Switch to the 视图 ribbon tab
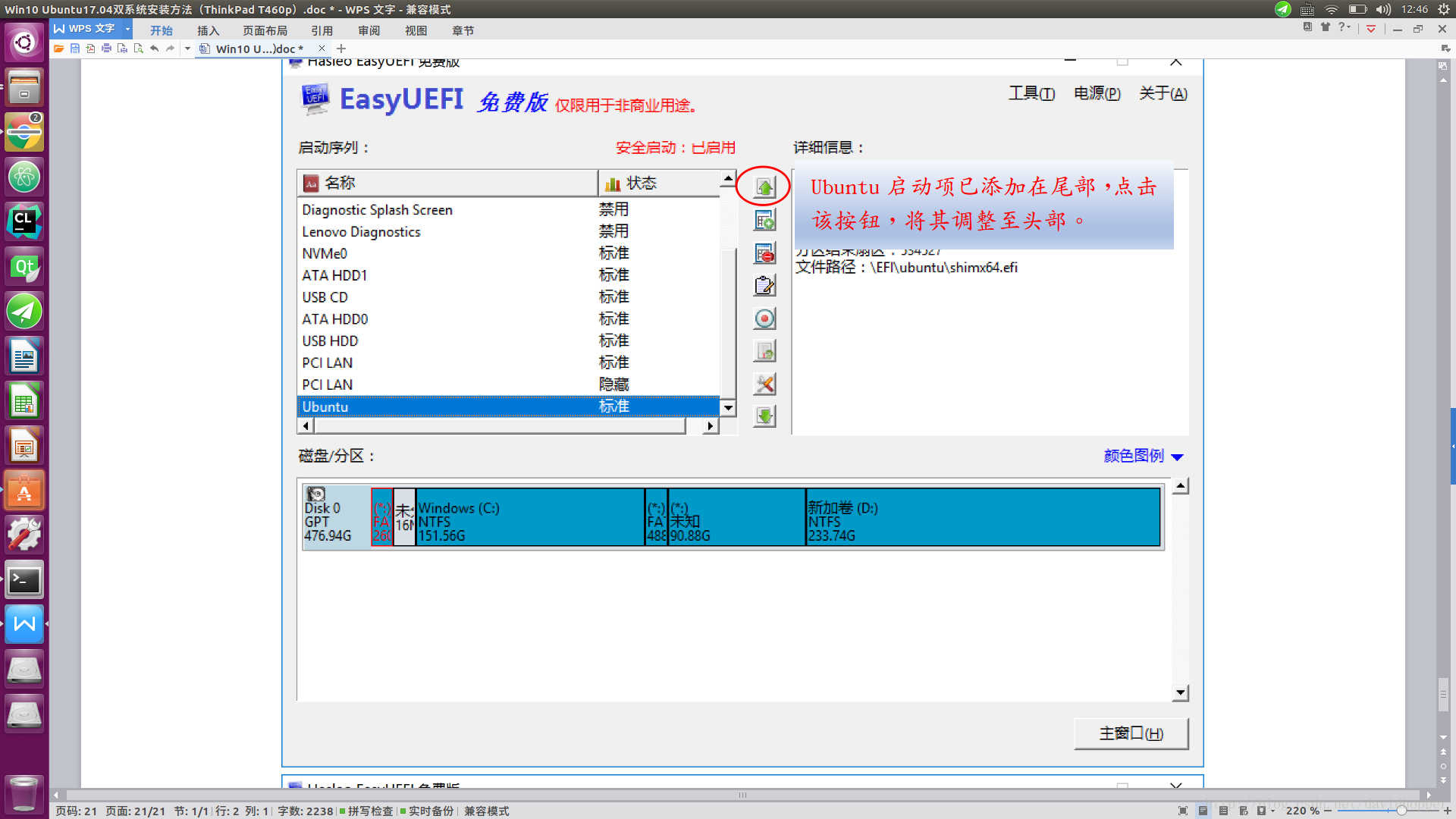Viewport: 1456px width, 819px height. click(416, 30)
